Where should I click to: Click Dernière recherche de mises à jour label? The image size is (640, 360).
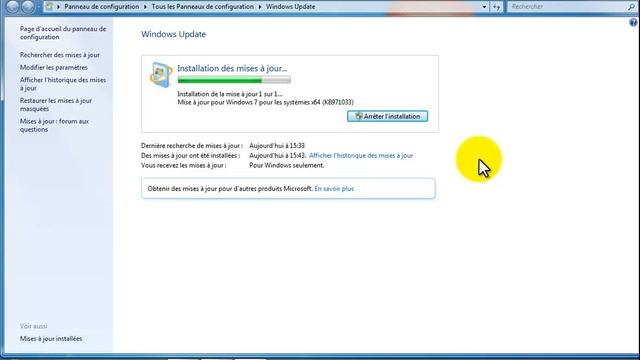point(192,146)
